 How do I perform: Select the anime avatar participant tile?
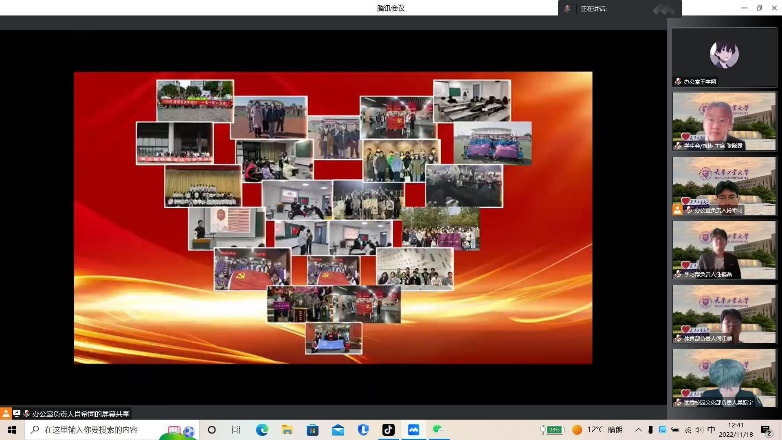point(724,56)
